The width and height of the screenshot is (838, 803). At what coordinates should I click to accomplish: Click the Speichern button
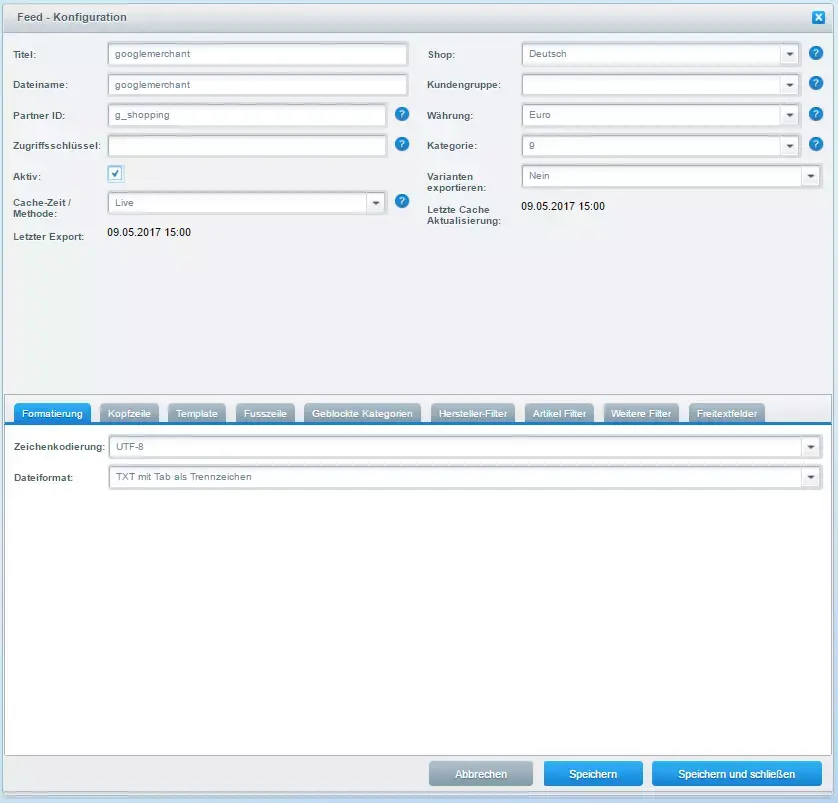pos(593,774)
